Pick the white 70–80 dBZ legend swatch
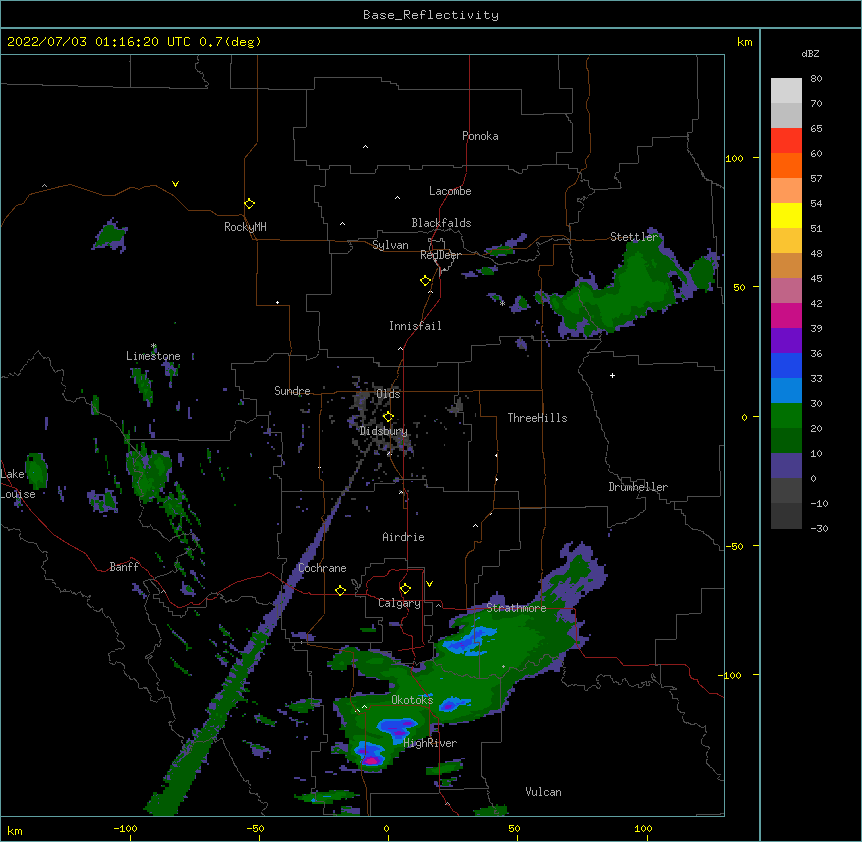The image size is (862, 842). click(786, 91)
